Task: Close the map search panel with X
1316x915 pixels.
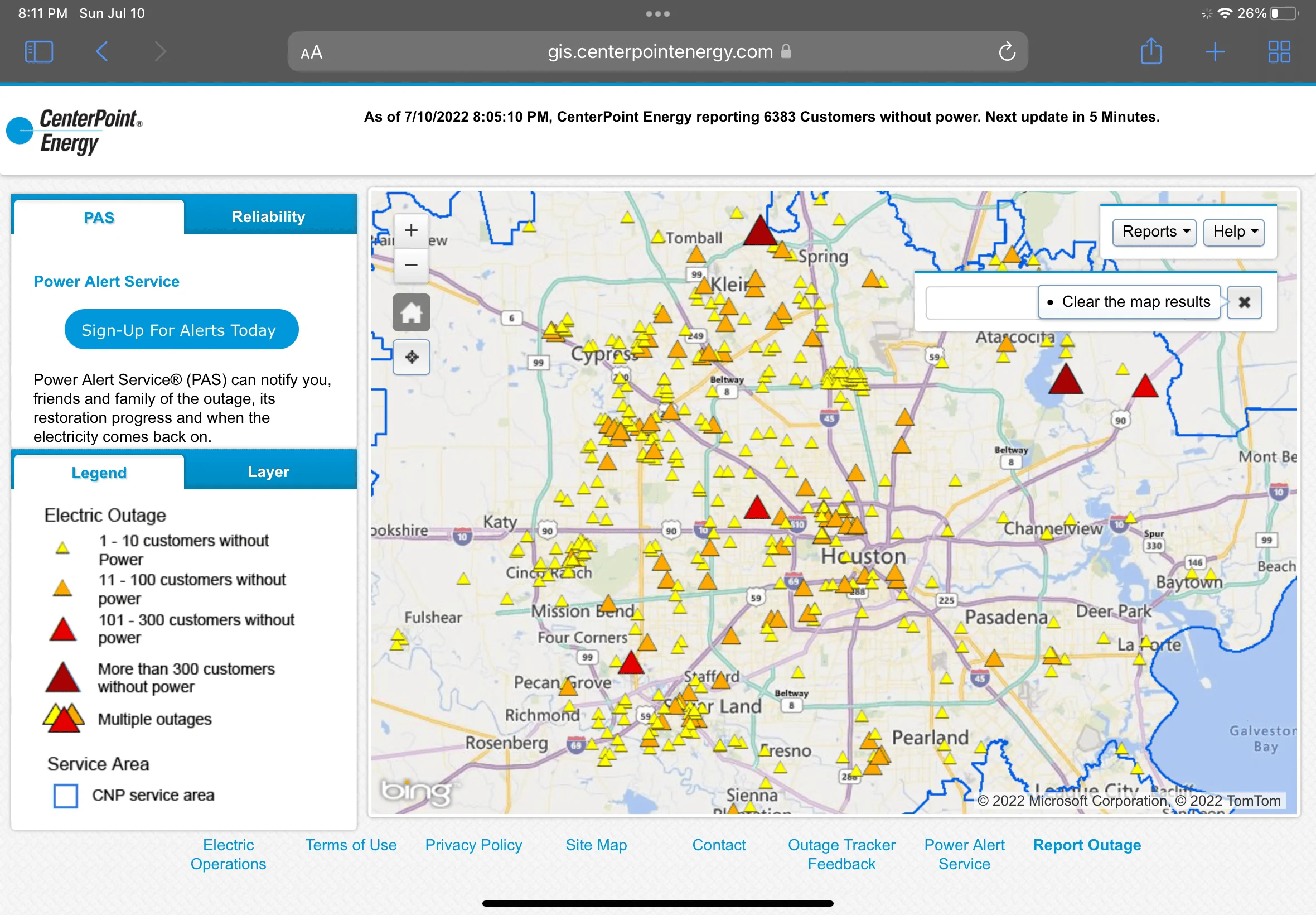Action: point(1244,302)
